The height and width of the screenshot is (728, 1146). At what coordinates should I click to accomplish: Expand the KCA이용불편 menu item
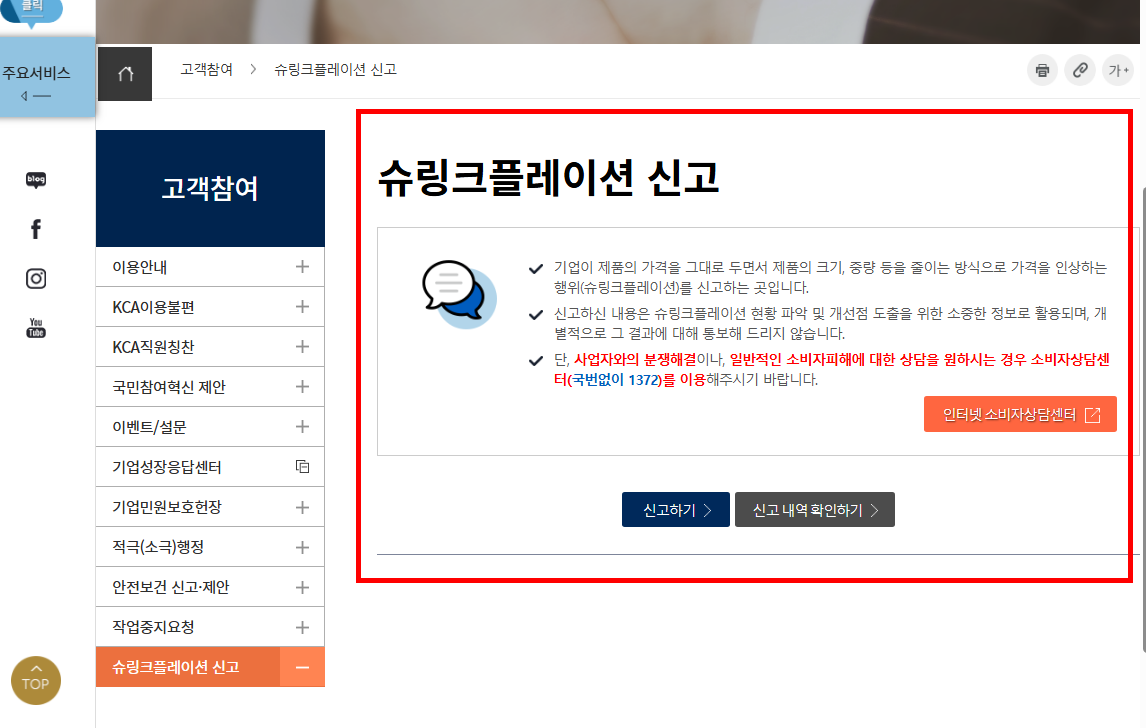click(302, 306)
